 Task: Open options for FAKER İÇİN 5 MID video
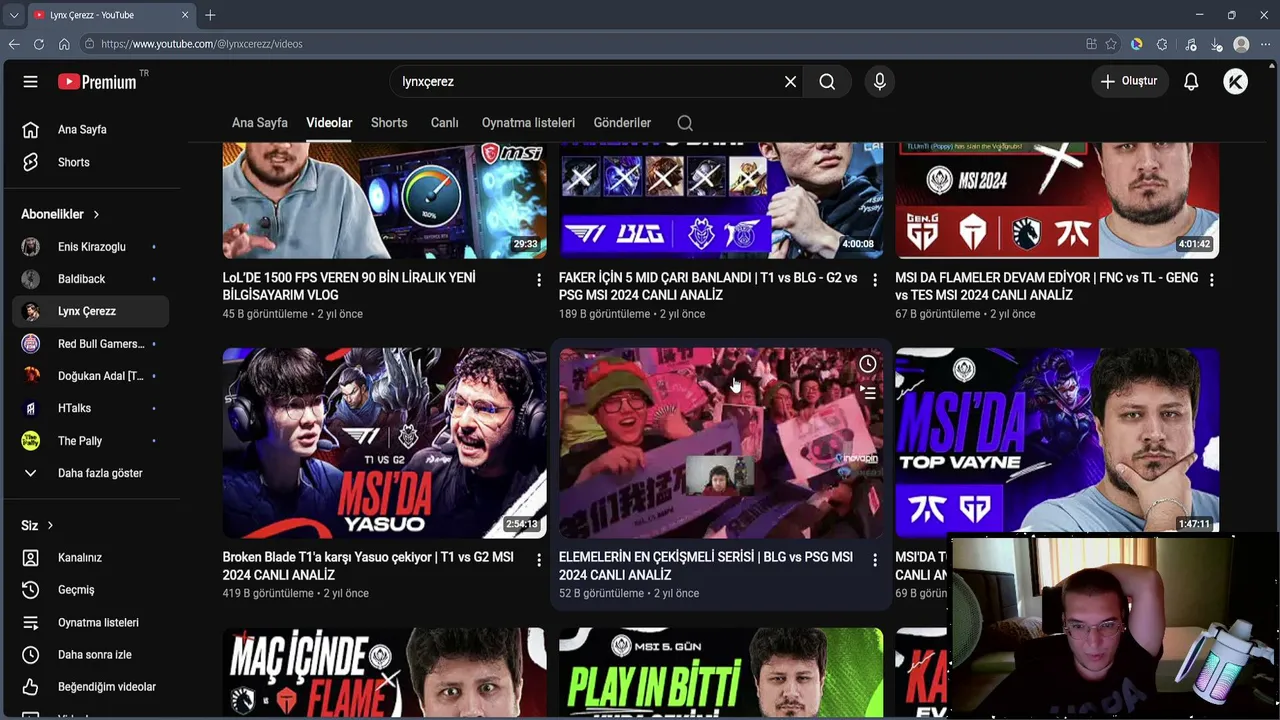coord(875,280)
